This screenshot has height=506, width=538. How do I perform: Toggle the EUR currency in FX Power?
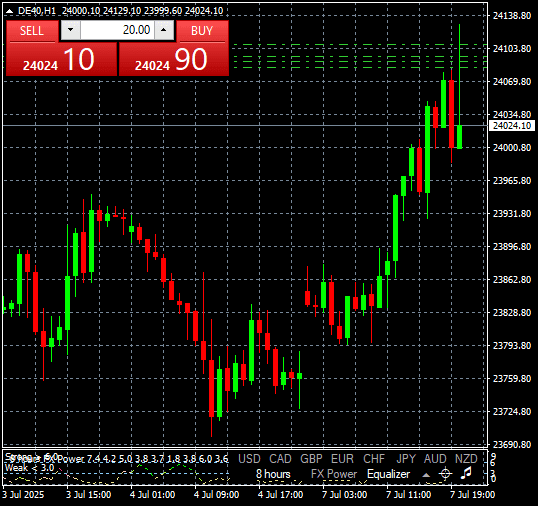point(342,459)
